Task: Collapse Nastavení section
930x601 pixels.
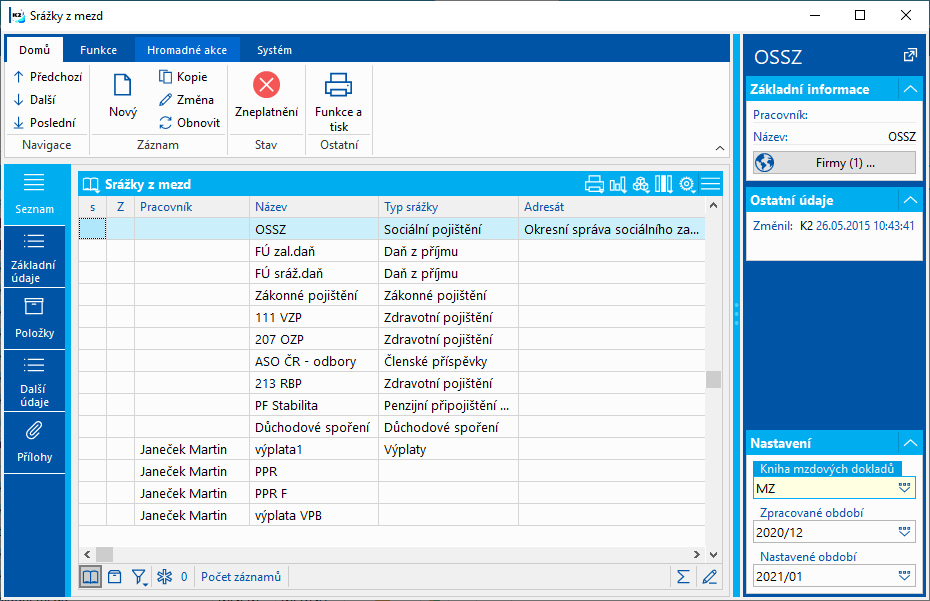Action: [x=910, y=443]
